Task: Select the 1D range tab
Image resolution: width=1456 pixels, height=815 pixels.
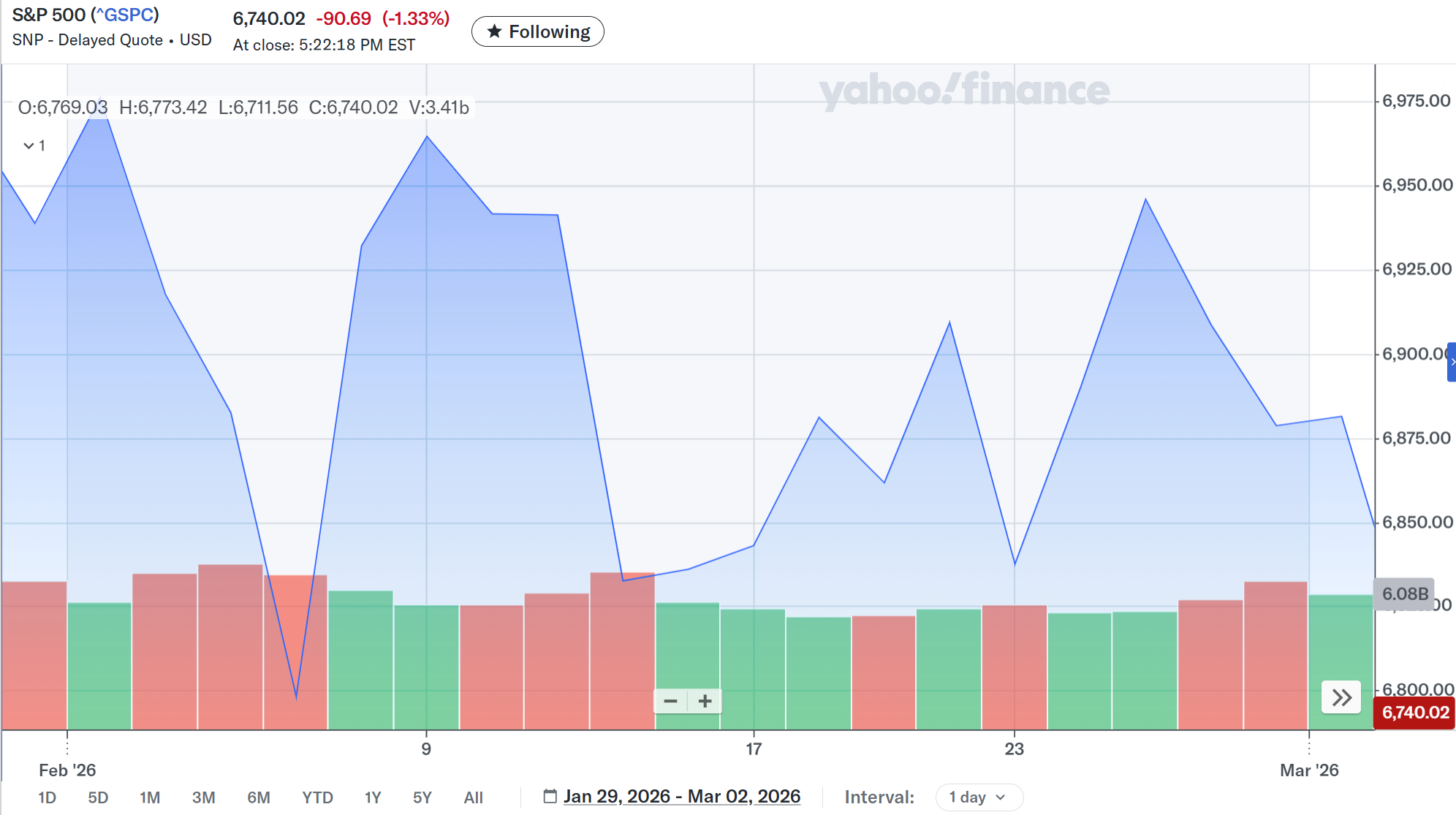Action: [47, 797]
